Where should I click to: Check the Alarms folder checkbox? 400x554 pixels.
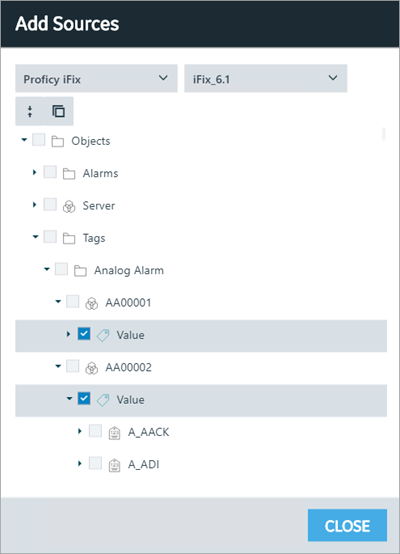(50, 172)
